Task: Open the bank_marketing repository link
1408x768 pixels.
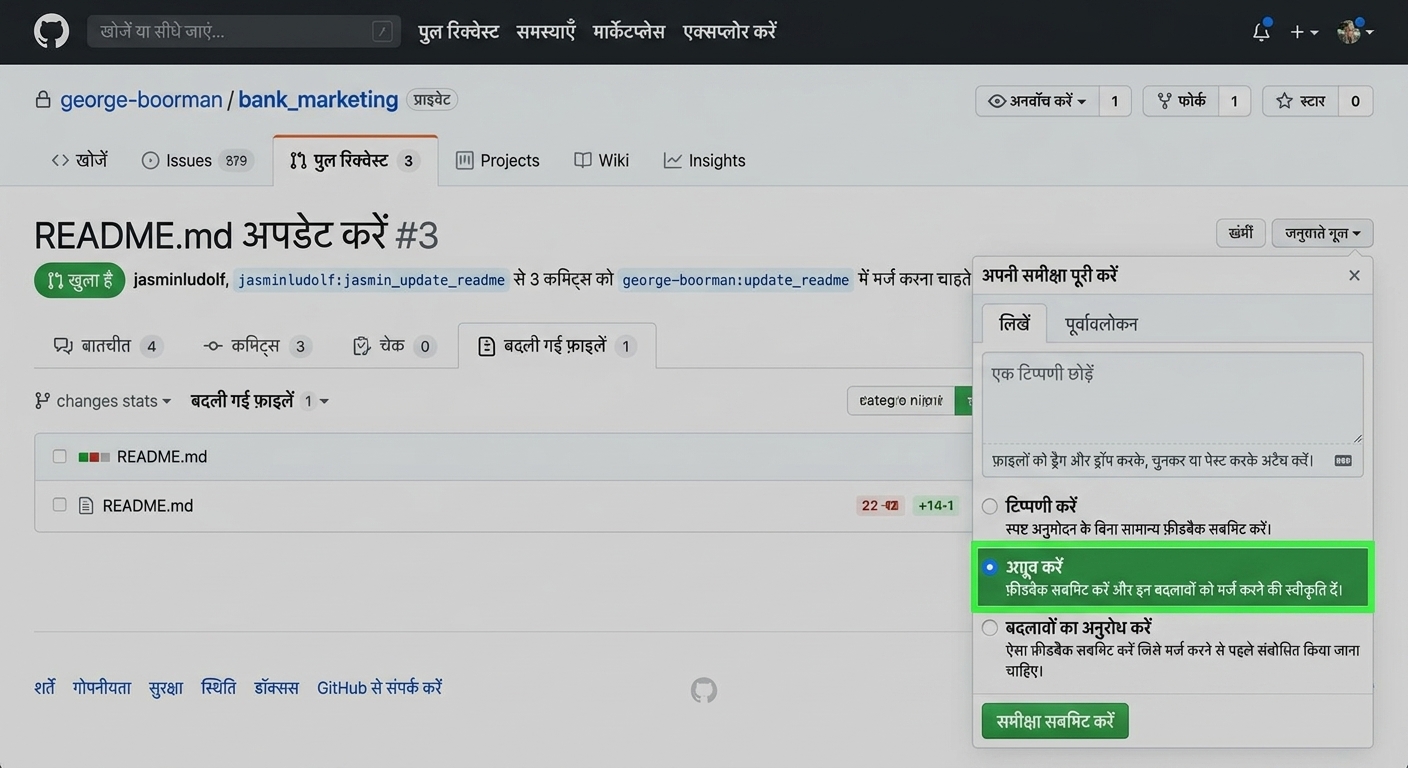Action: [x=318, y=100]
